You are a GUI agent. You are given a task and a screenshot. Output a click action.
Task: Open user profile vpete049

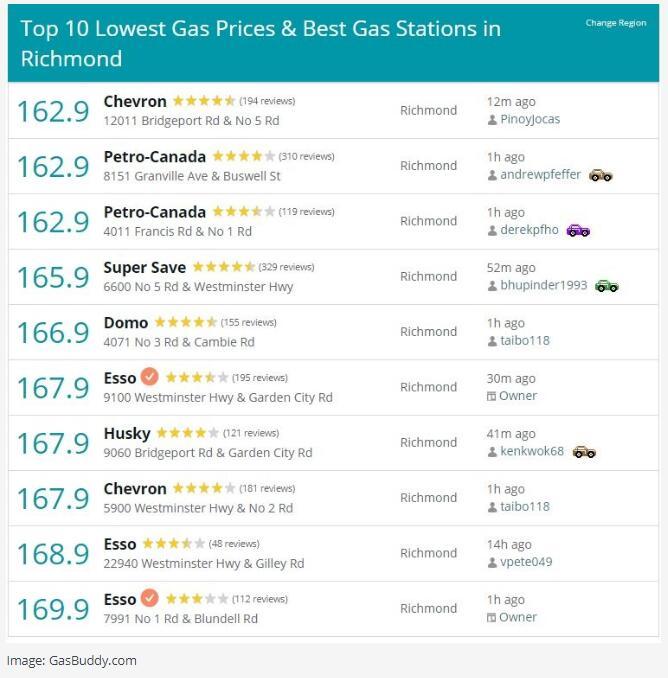[x=526, y=562]
